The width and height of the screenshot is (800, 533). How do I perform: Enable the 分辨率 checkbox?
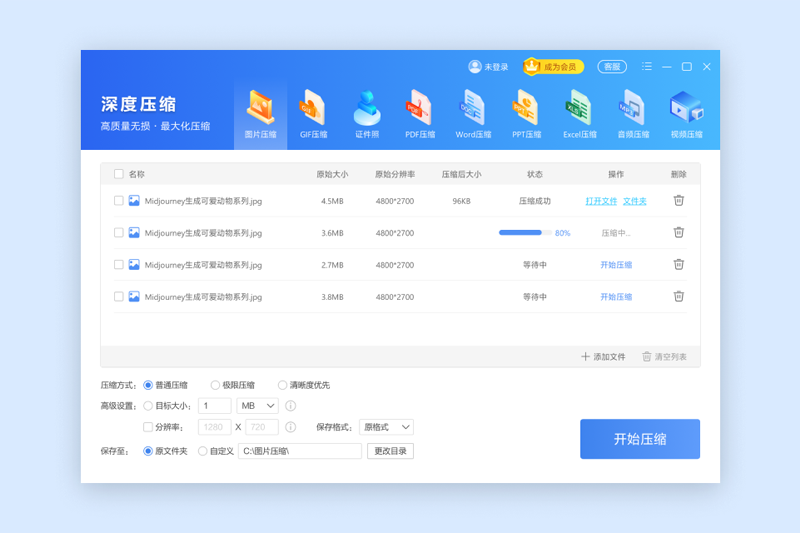click(149, 427)
